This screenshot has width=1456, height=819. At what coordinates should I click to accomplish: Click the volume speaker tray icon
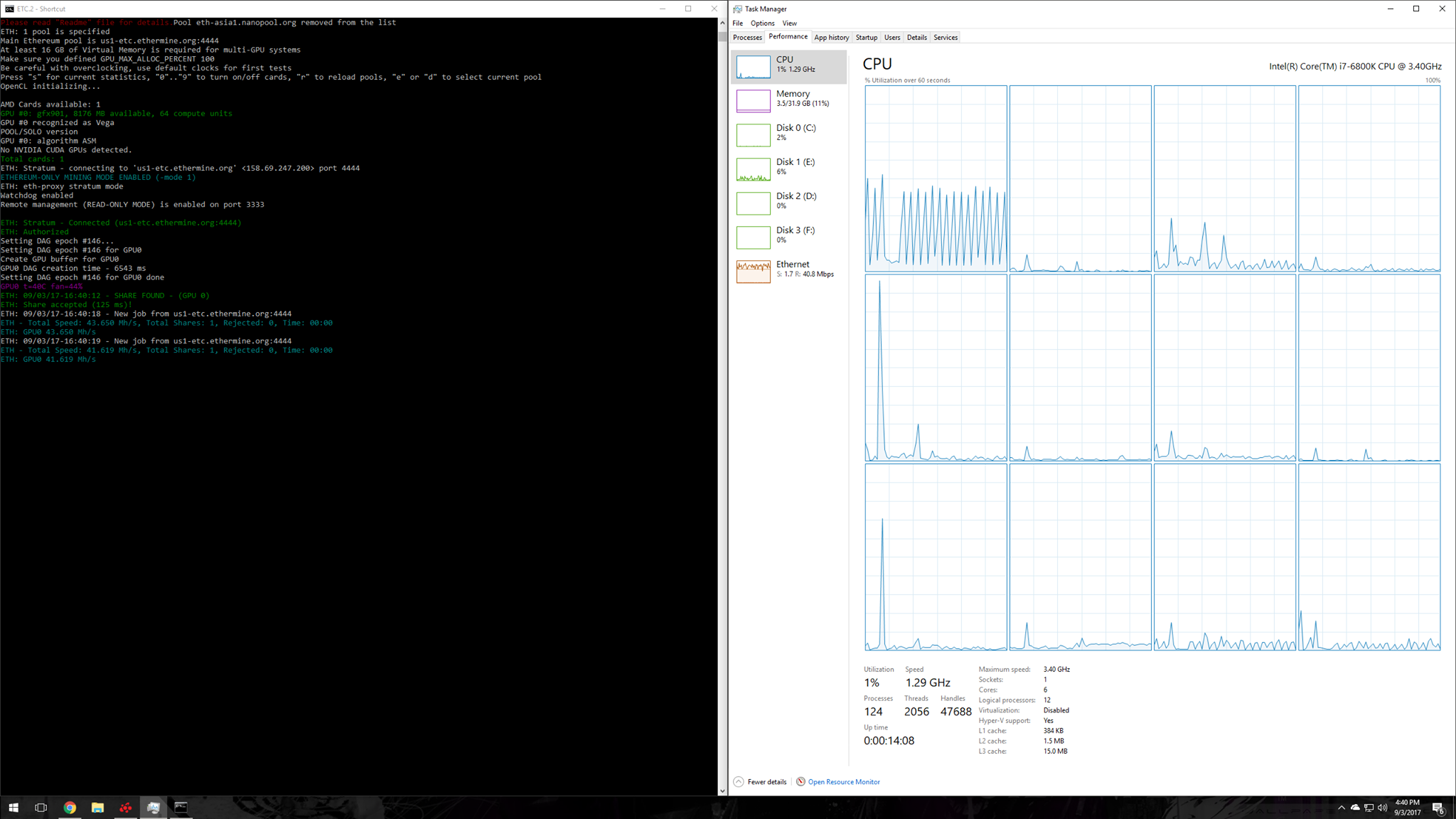1382,808
